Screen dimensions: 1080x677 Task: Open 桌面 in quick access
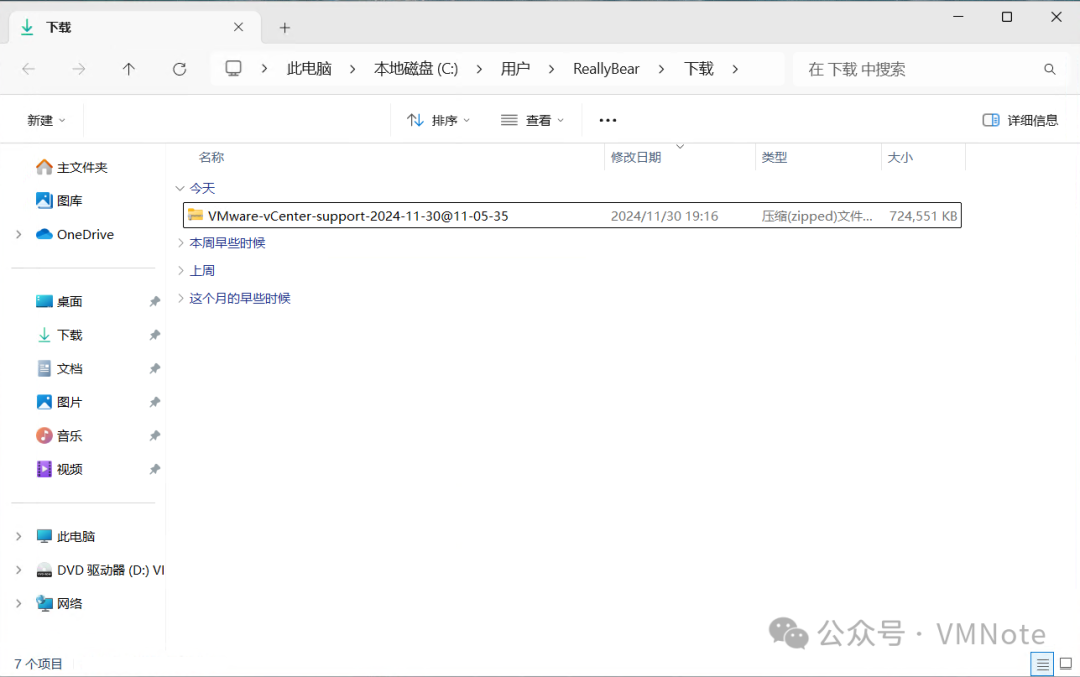click(59, 301)
